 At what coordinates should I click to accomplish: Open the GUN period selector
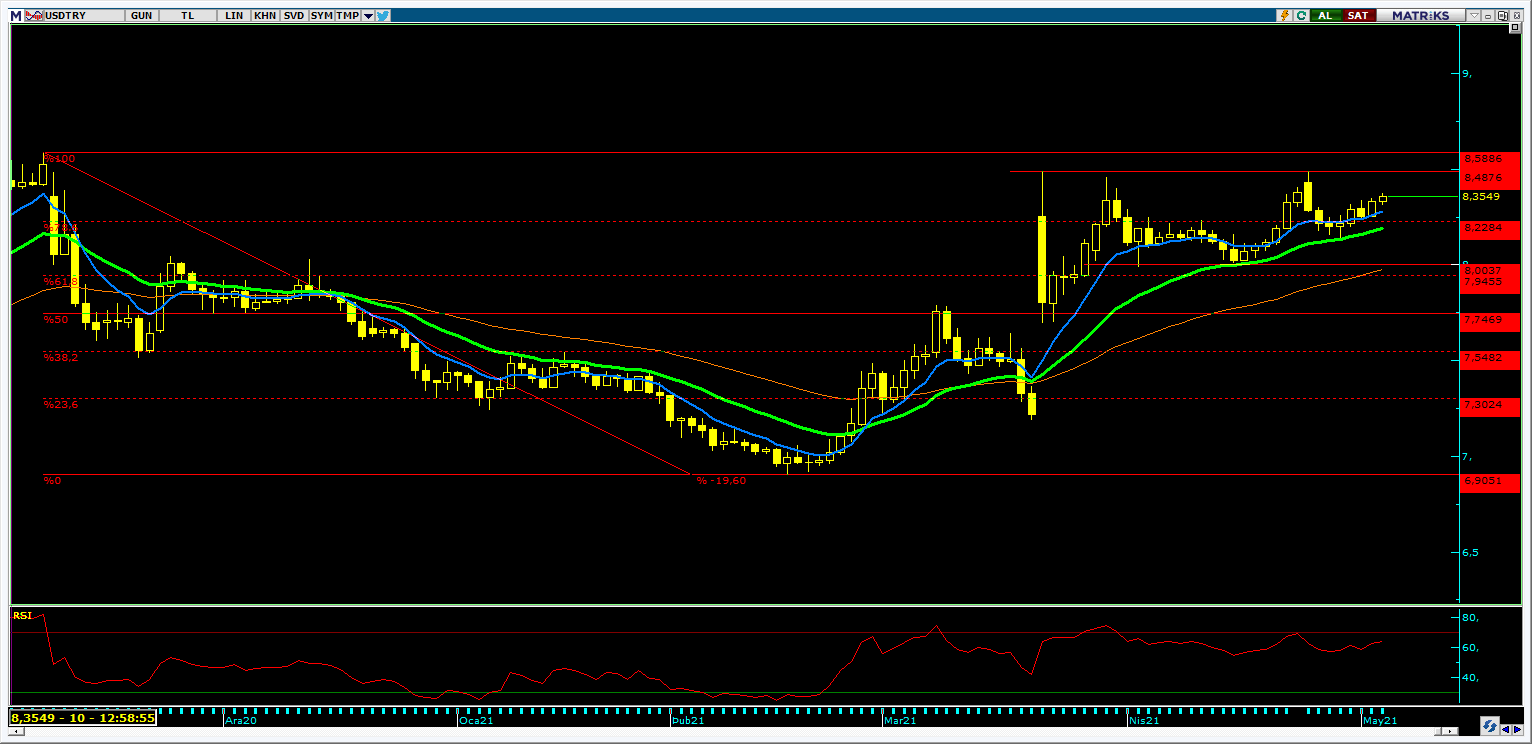[142, 16]
